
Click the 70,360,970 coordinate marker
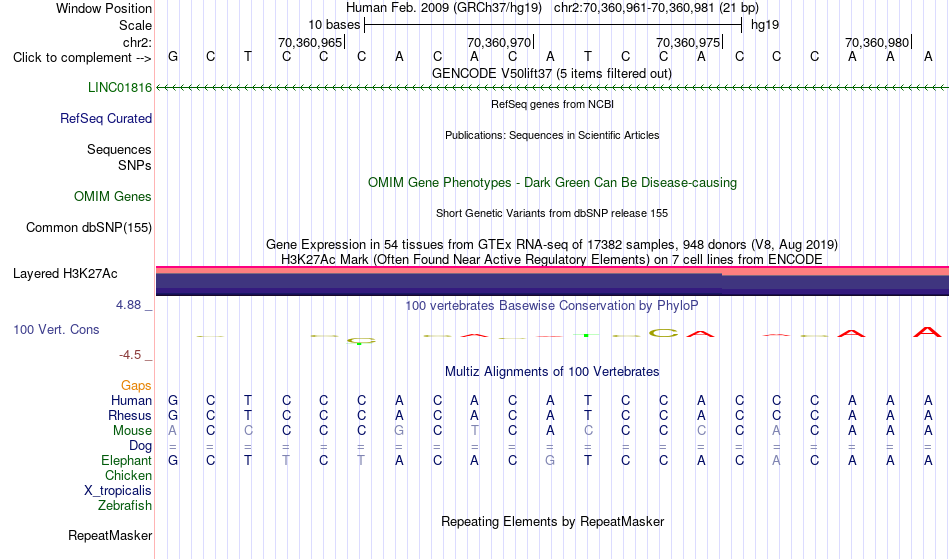[499, 42]
